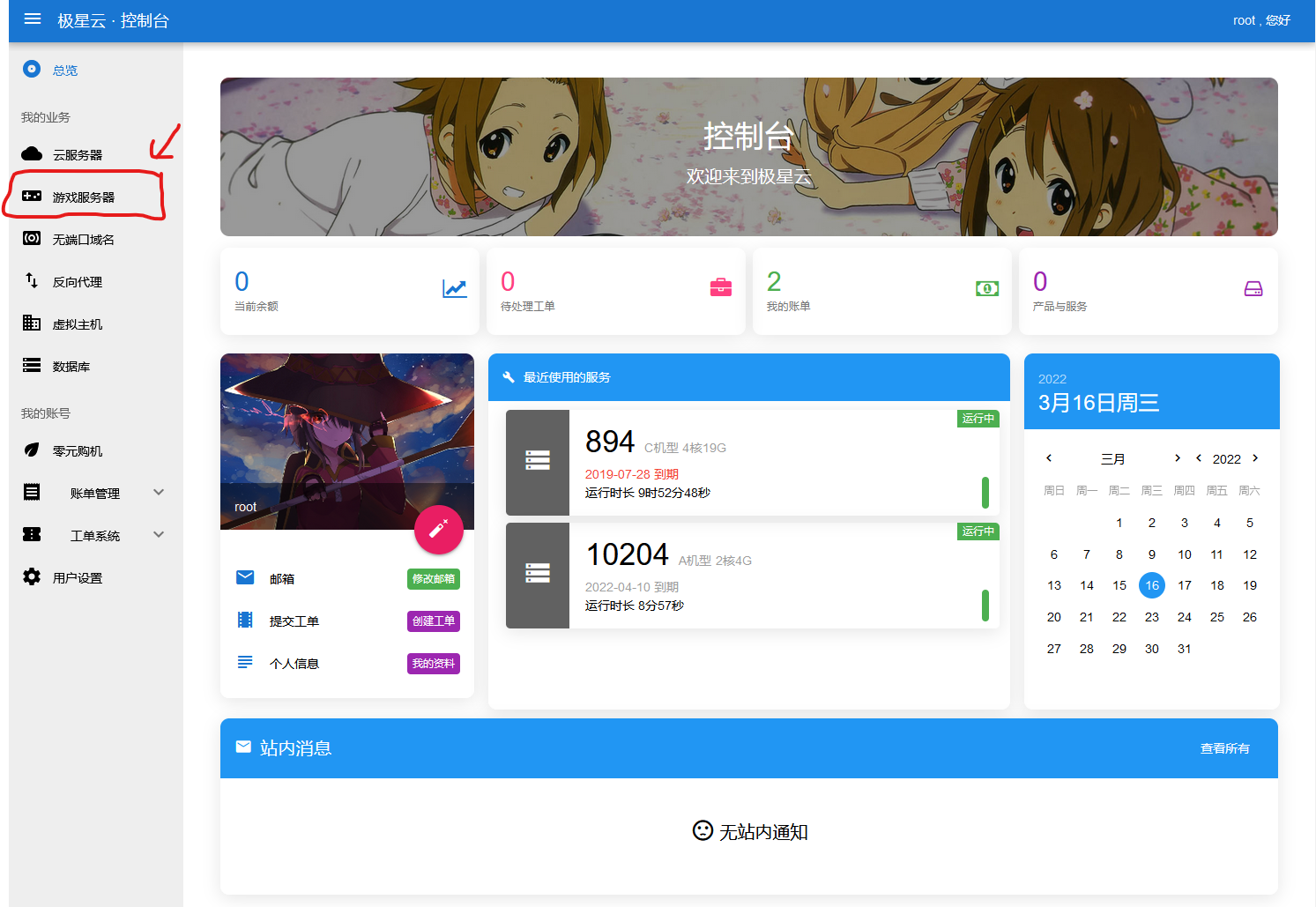Go to next month in calendar

coord(1178,457)
